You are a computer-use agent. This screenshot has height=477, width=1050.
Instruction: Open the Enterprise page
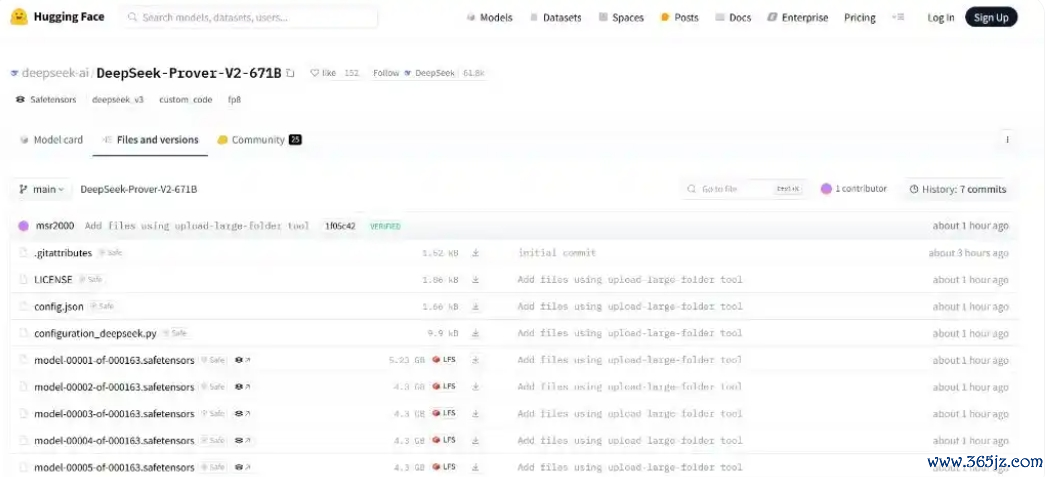point(798,18)
